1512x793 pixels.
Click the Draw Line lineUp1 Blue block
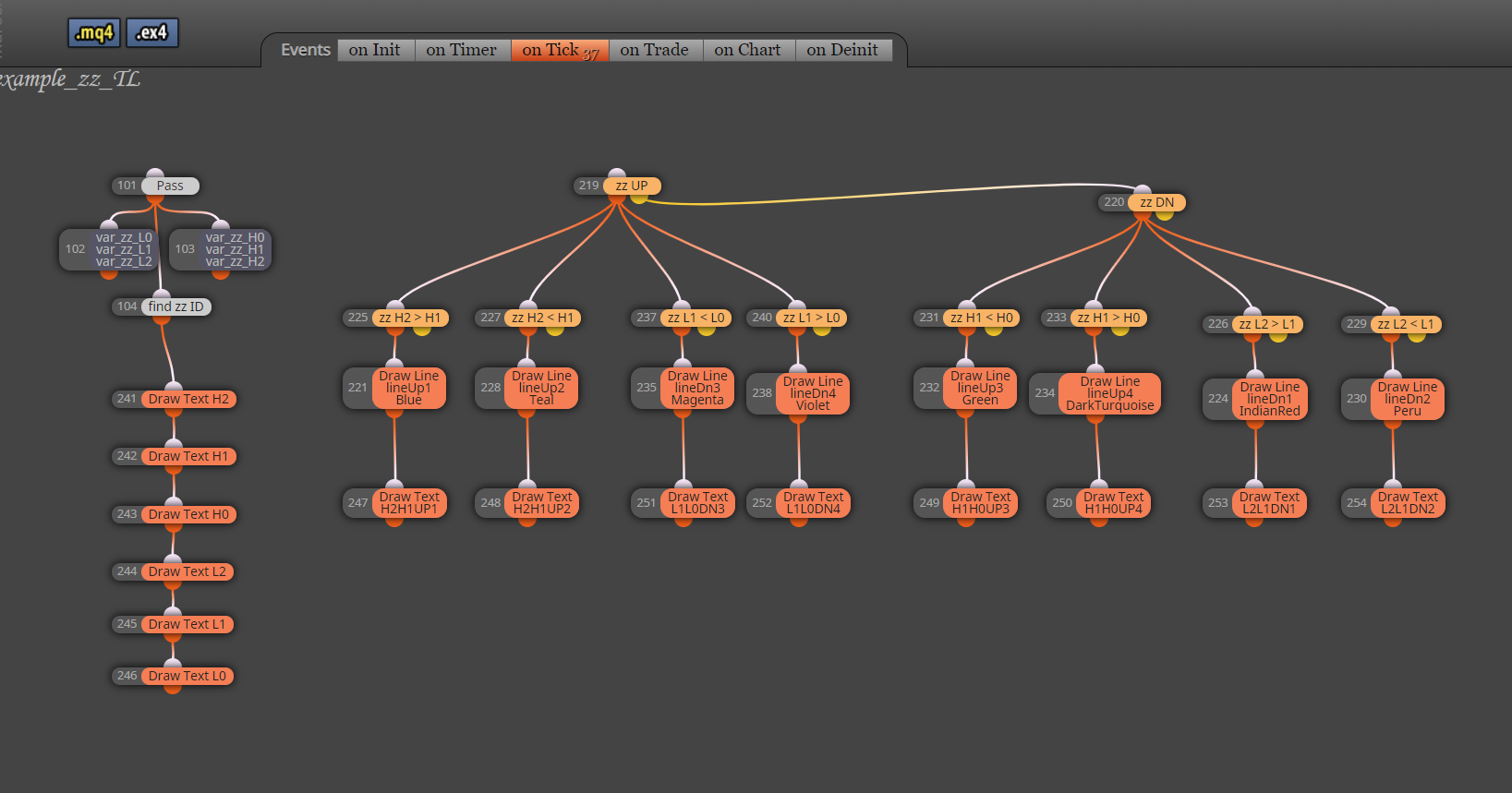pyautogui.click(x=408, y=388)
